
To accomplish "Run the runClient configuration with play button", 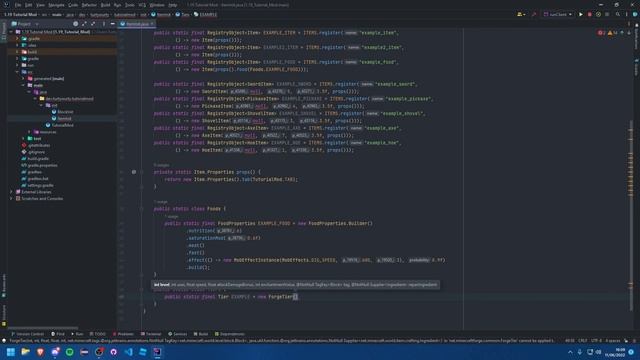I will (x=581, y=14).
